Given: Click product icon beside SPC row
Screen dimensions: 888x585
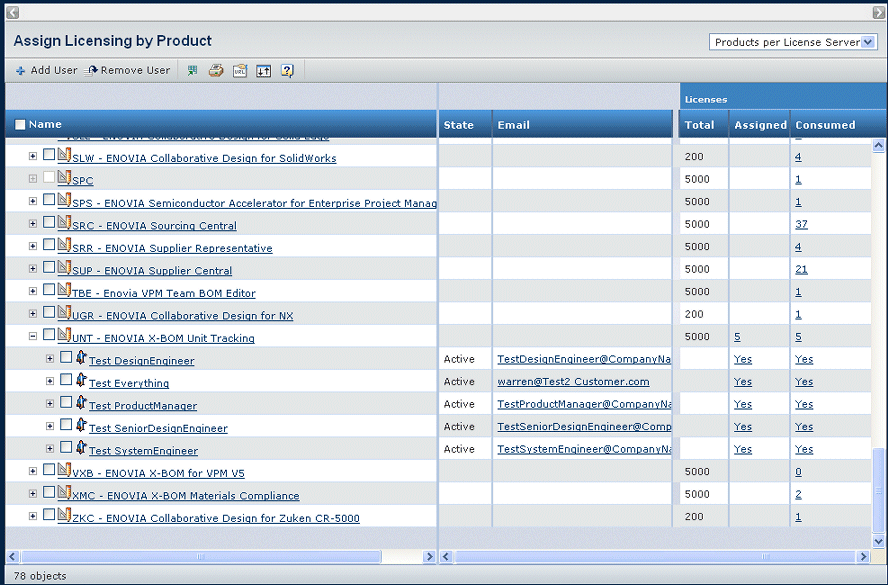Looking at the screenshot, I should pos(65,177).
